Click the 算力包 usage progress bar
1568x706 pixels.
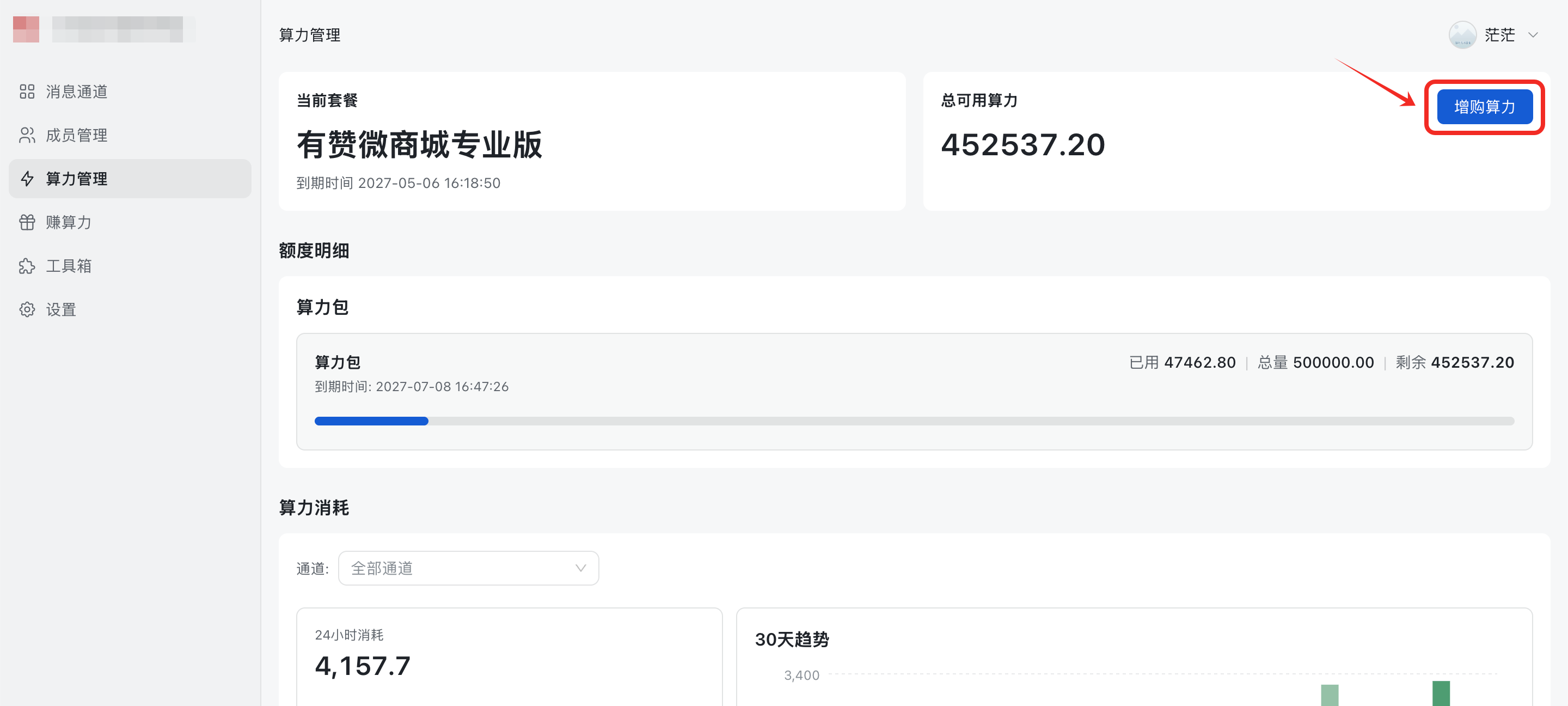(914, 421)
